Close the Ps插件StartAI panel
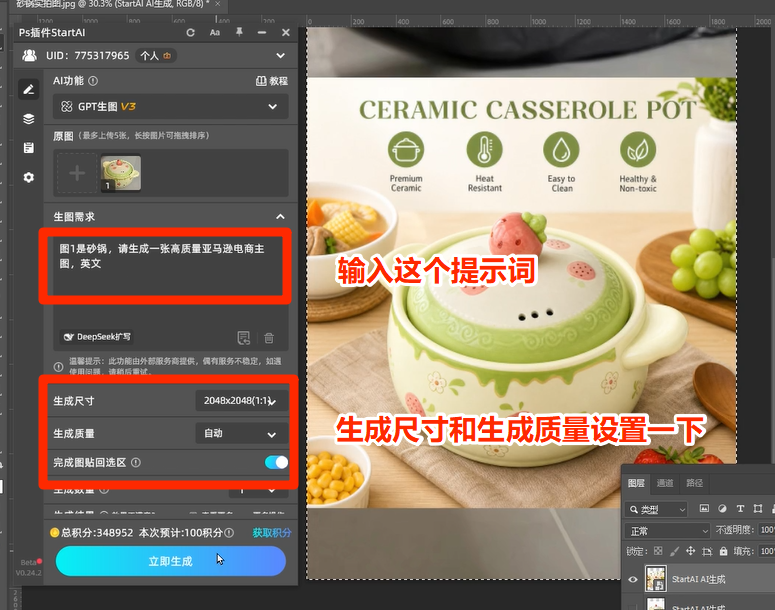Image resolution: width=775 pixels, height=610 pixels. pyautogui.click(x=286, y=33)
